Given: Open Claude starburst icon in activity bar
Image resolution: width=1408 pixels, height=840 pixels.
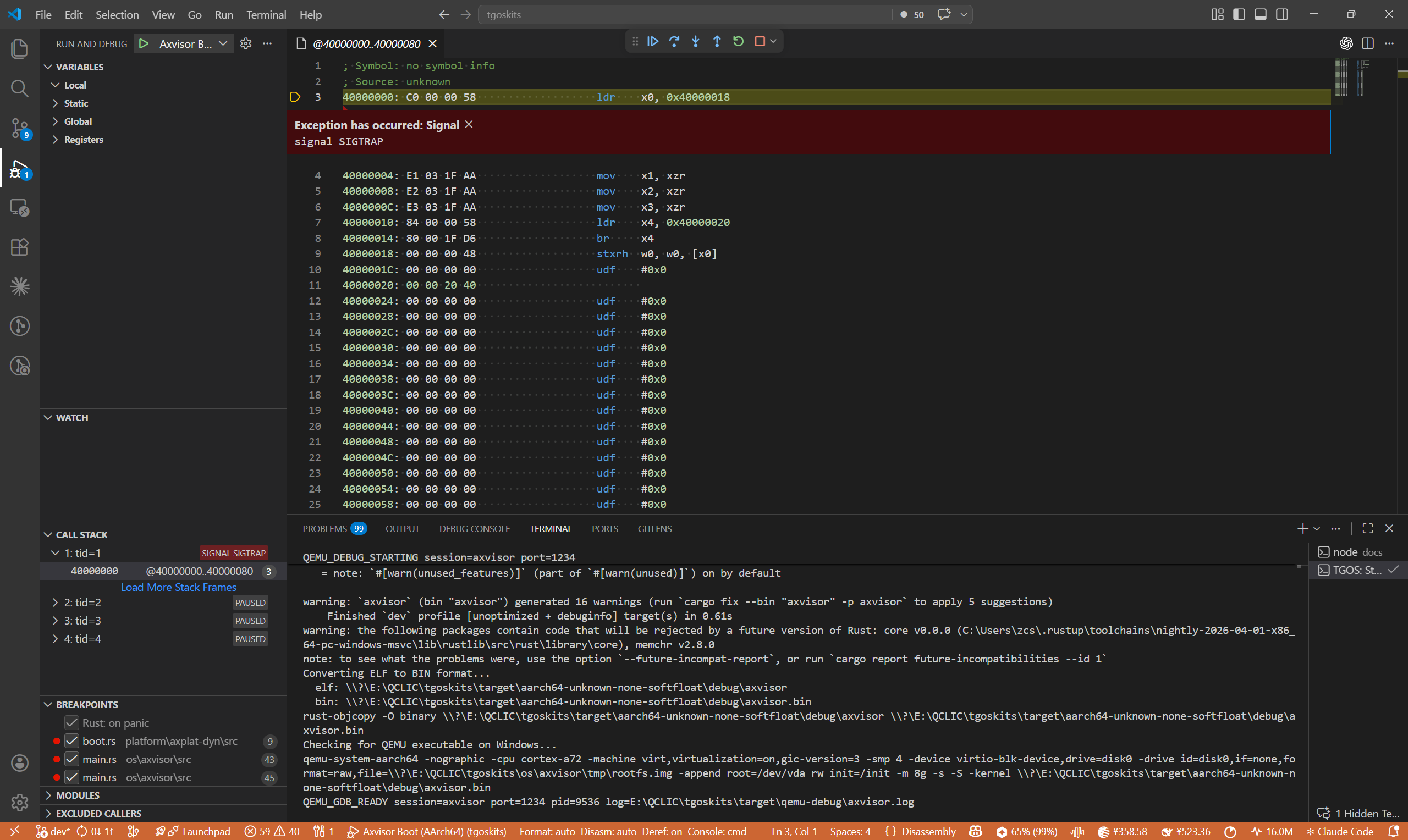Looking at the screenshot, I should coord(19,286).
